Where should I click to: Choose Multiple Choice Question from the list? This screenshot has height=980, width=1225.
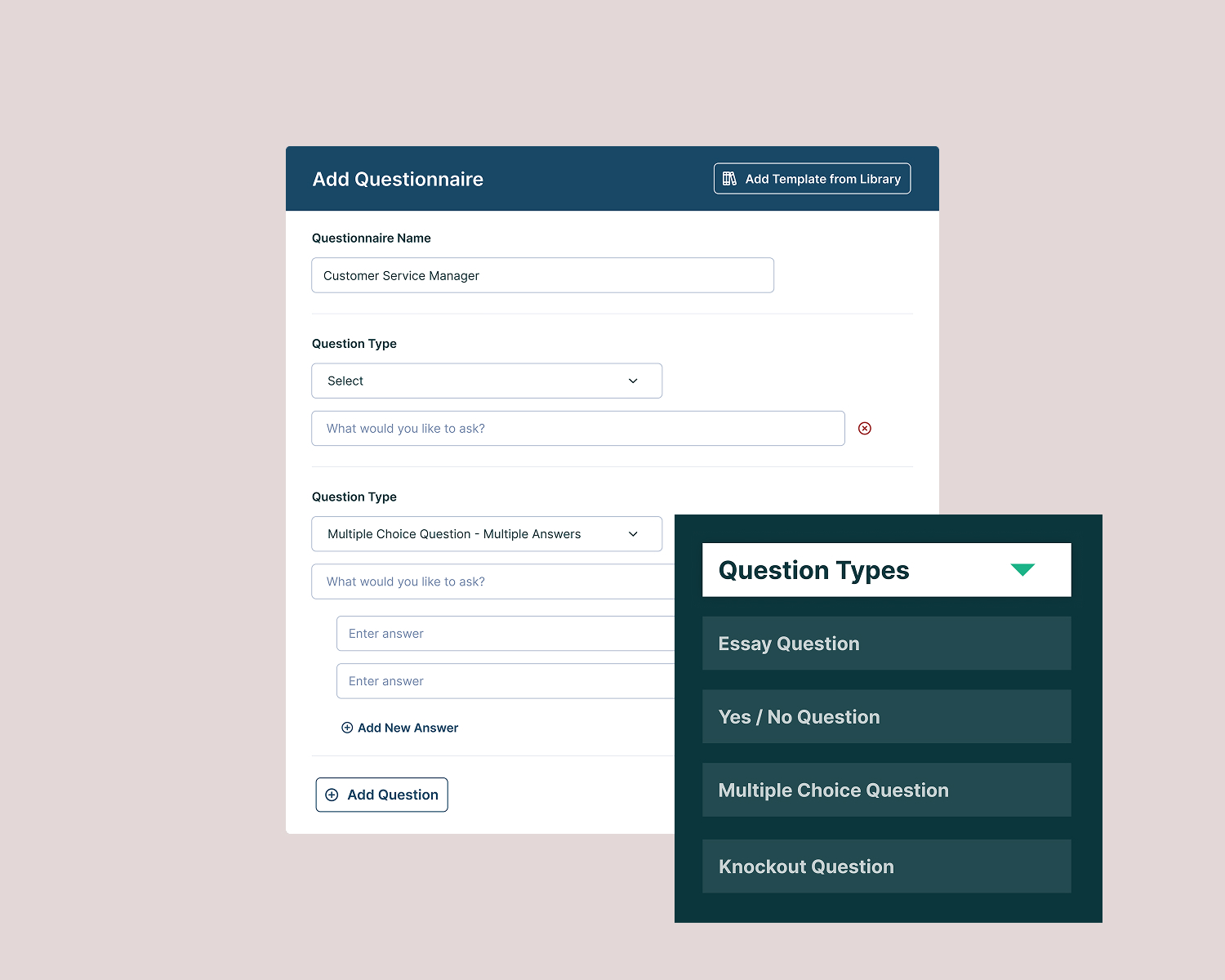click(886, 790)
